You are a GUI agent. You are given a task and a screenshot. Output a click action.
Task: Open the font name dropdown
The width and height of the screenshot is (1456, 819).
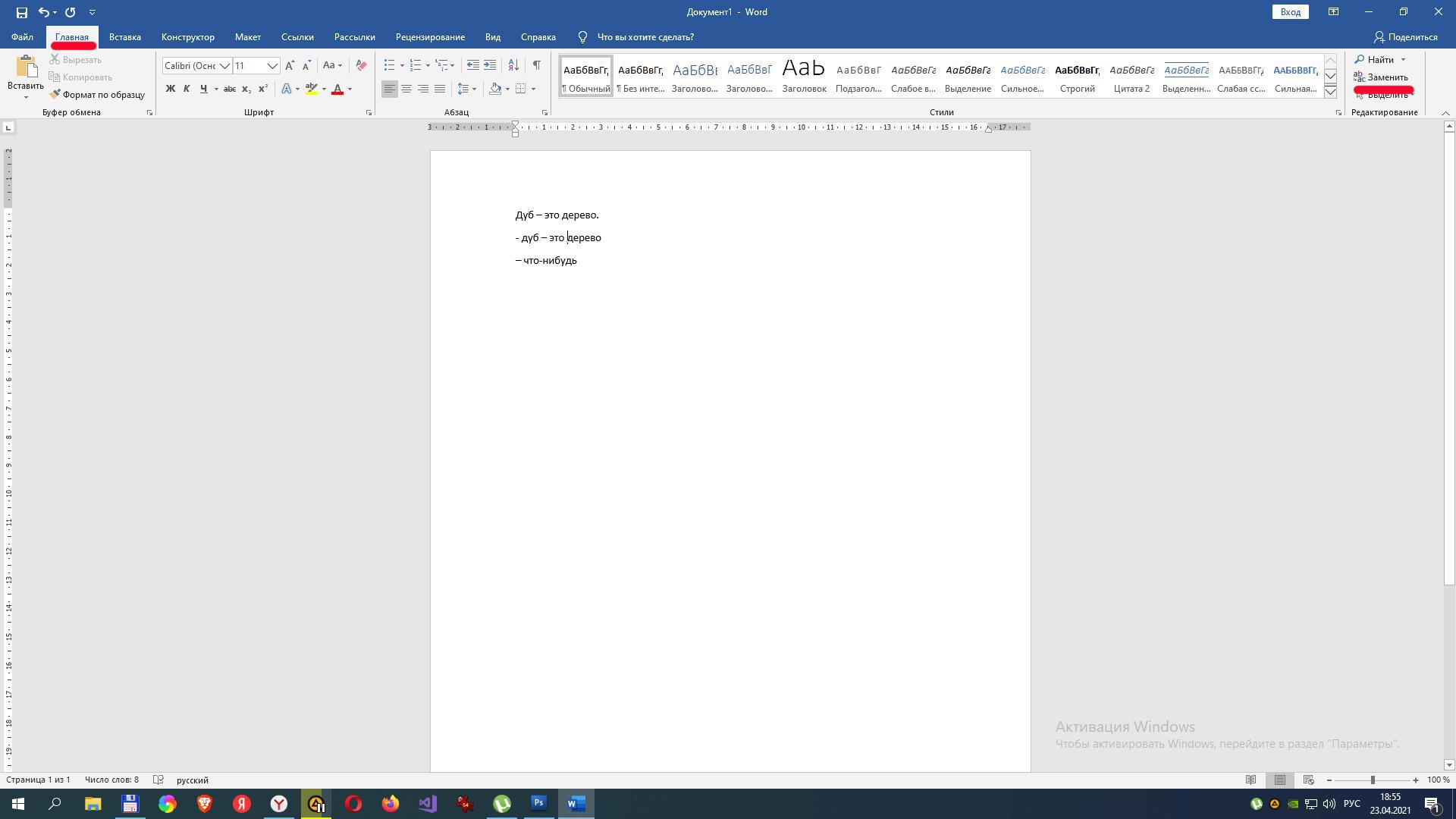pyautogui.click(x=224, y=66)
